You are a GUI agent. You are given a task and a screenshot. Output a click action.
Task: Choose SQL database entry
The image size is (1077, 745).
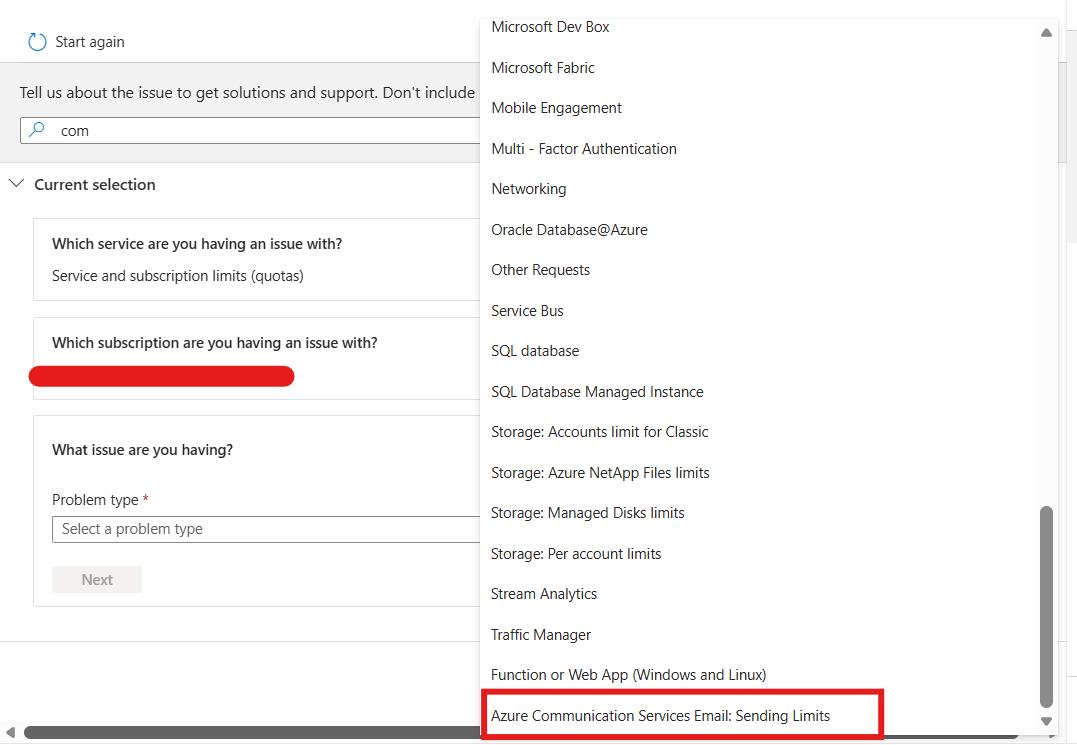pyautogui.click(x=535, y=352)
